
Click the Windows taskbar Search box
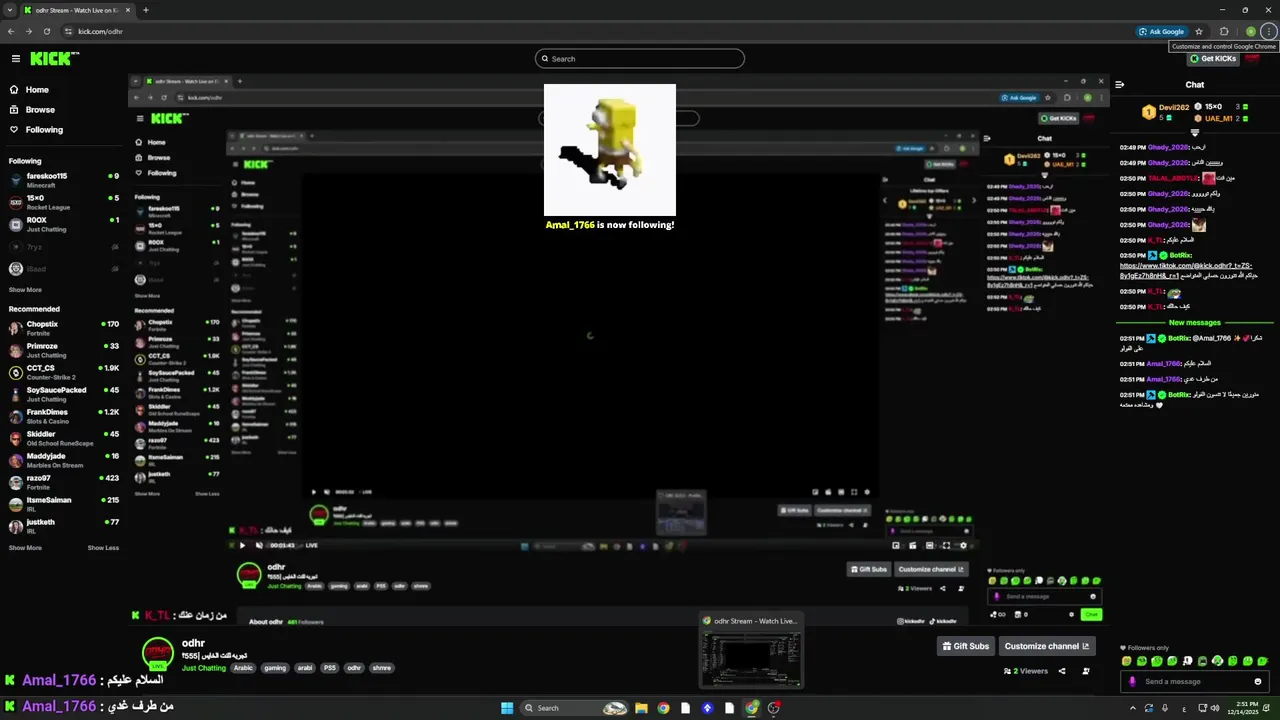coord(574,708)
